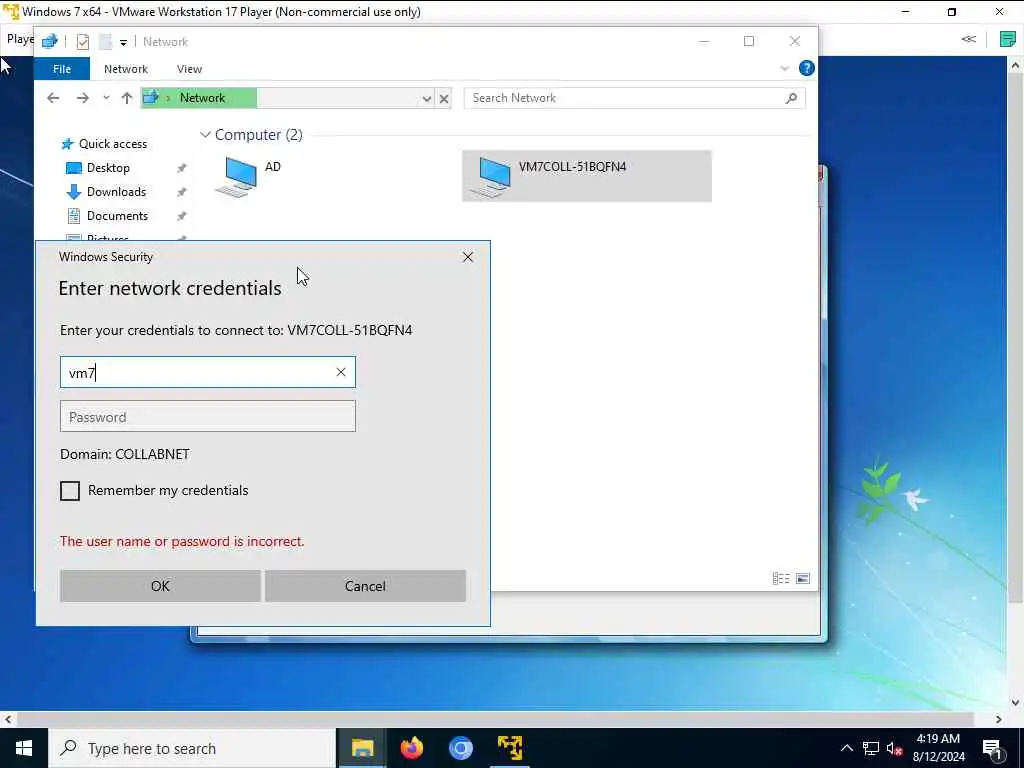Click the muted volume tray icon
The height and width of the screenshot is (768, 1024).
pyautogui.click(x=894, y=748)
